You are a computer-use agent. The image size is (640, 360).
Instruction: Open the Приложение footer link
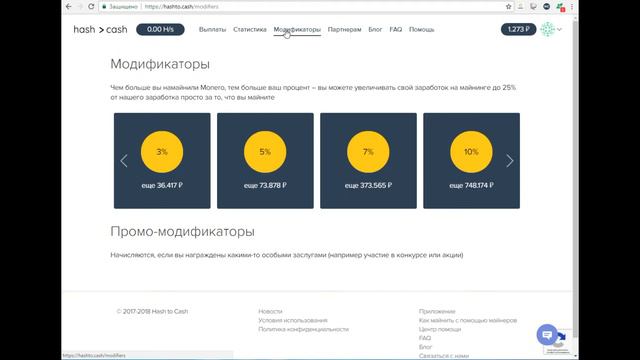tap(437, 311)
